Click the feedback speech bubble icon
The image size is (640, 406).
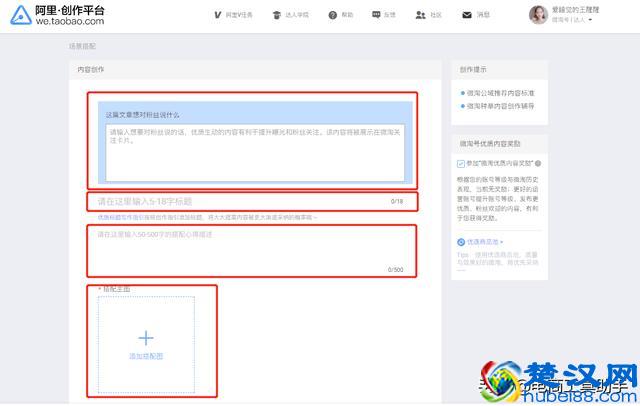(x=376, y=15)
